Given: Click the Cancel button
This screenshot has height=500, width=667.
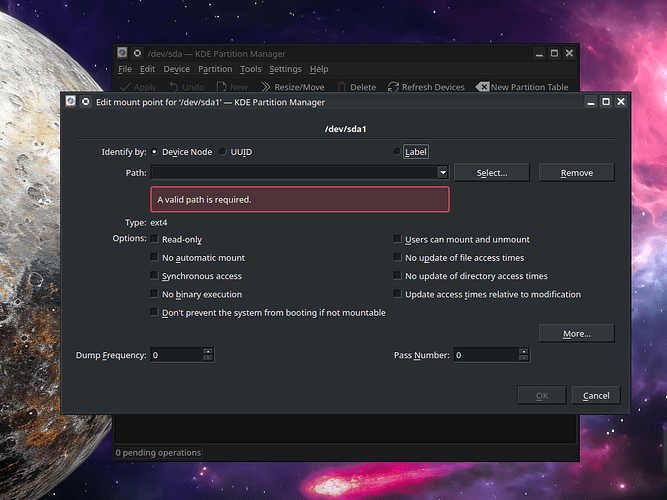Looking at the screenshot, I should point(596,395).
